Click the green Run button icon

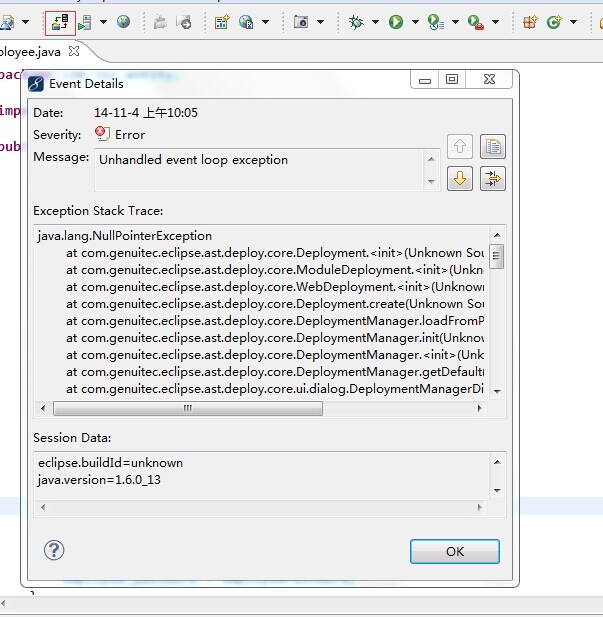pos(396,22)
